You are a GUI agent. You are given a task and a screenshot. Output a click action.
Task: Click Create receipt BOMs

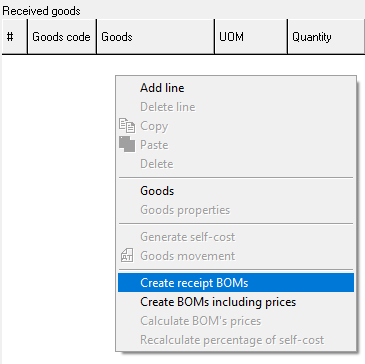coord(236,283)
